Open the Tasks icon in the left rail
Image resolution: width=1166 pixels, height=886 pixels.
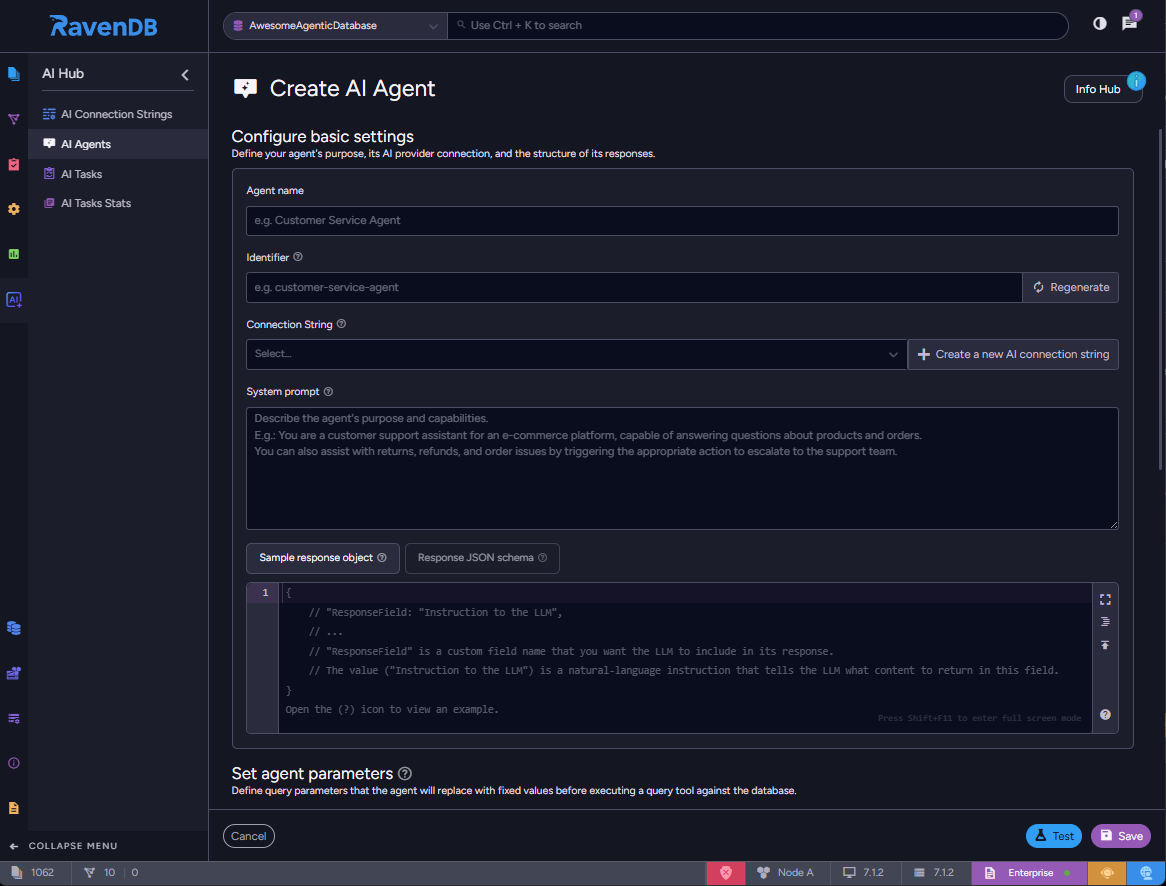coord(13,164)
